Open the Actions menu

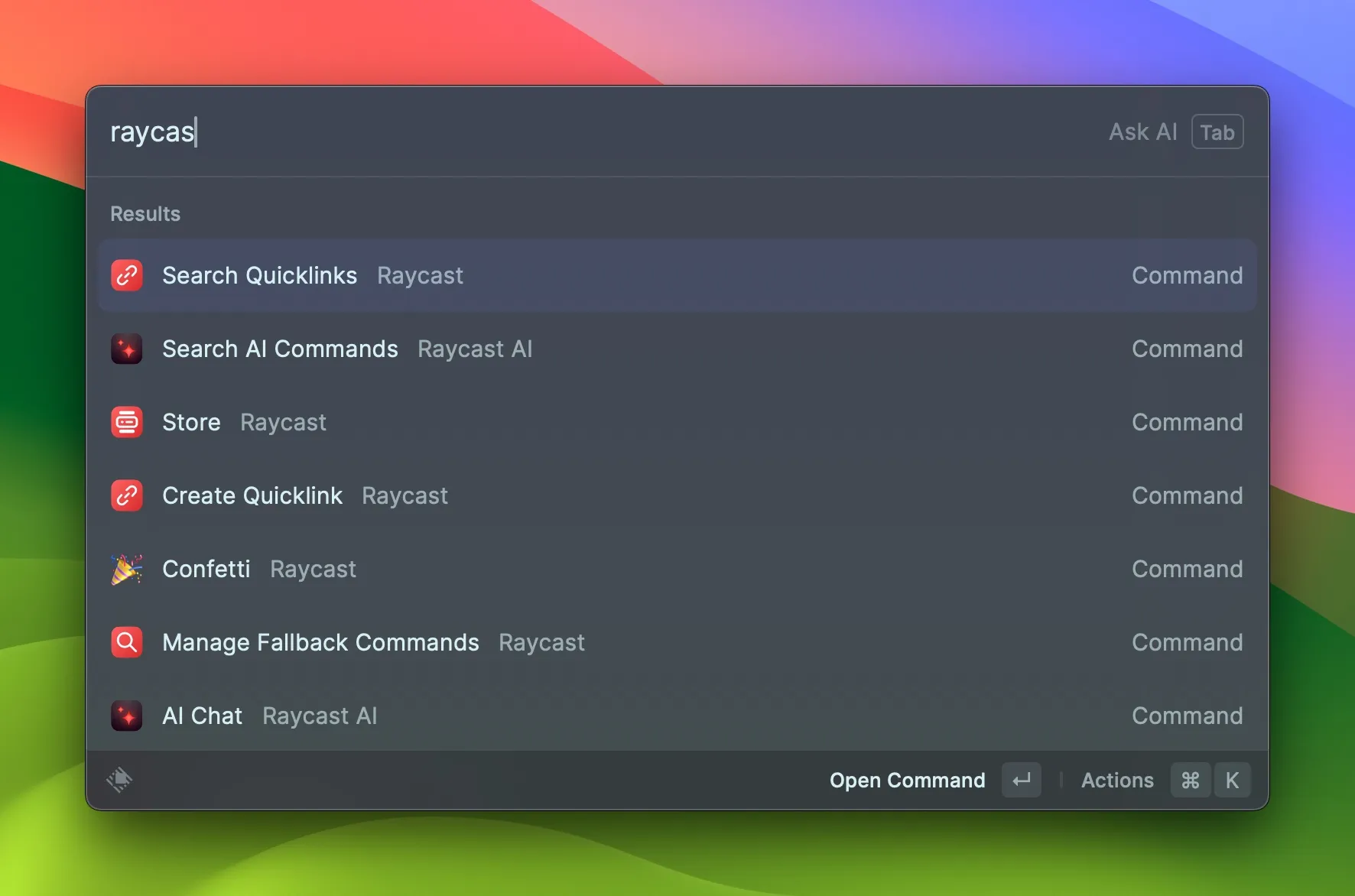tap(1117, 780)
